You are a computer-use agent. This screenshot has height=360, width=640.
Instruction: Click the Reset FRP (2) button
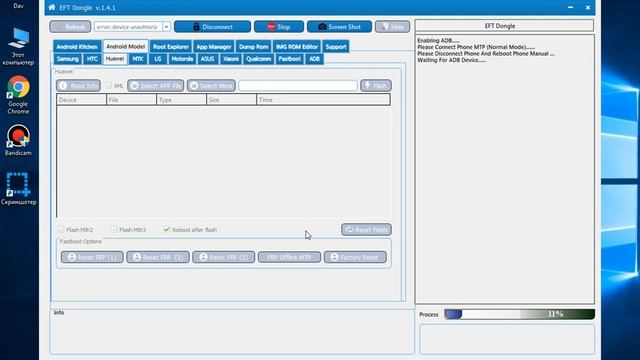[158, 257]
